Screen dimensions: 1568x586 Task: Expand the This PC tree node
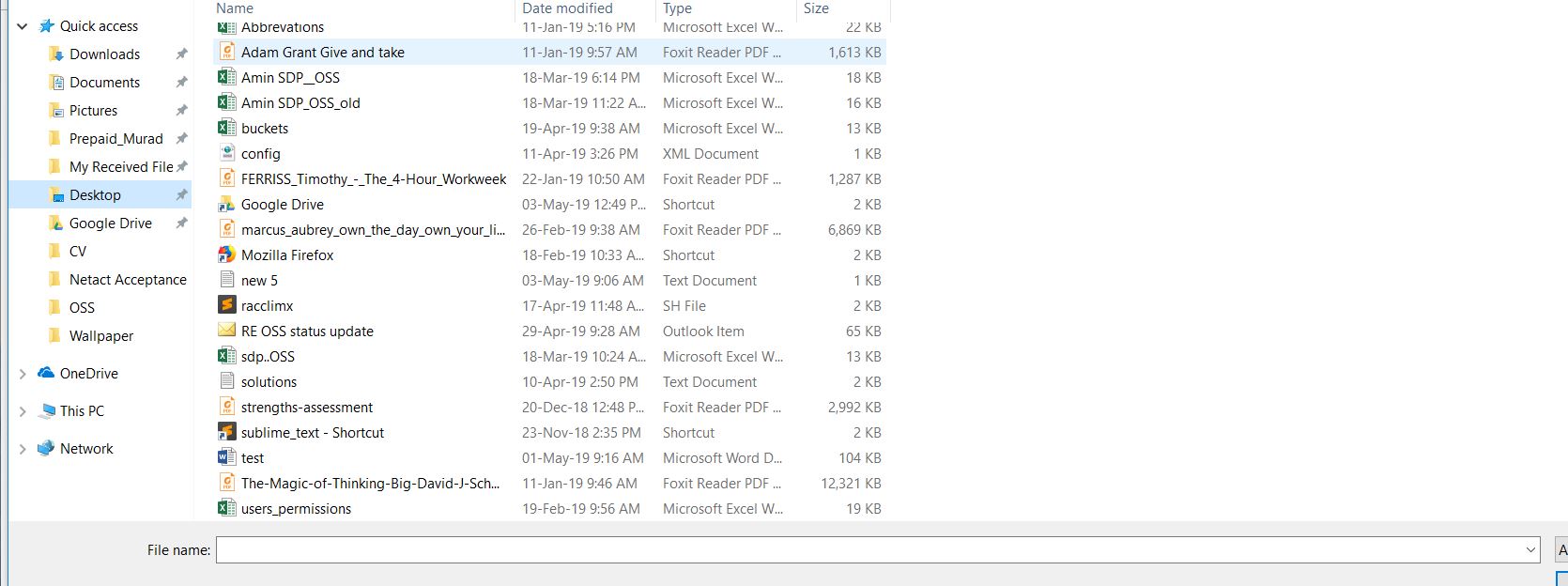23,411
